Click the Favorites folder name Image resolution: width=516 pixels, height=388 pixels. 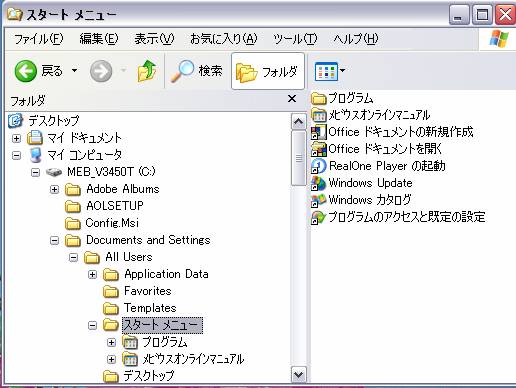(x=148, y=291)
